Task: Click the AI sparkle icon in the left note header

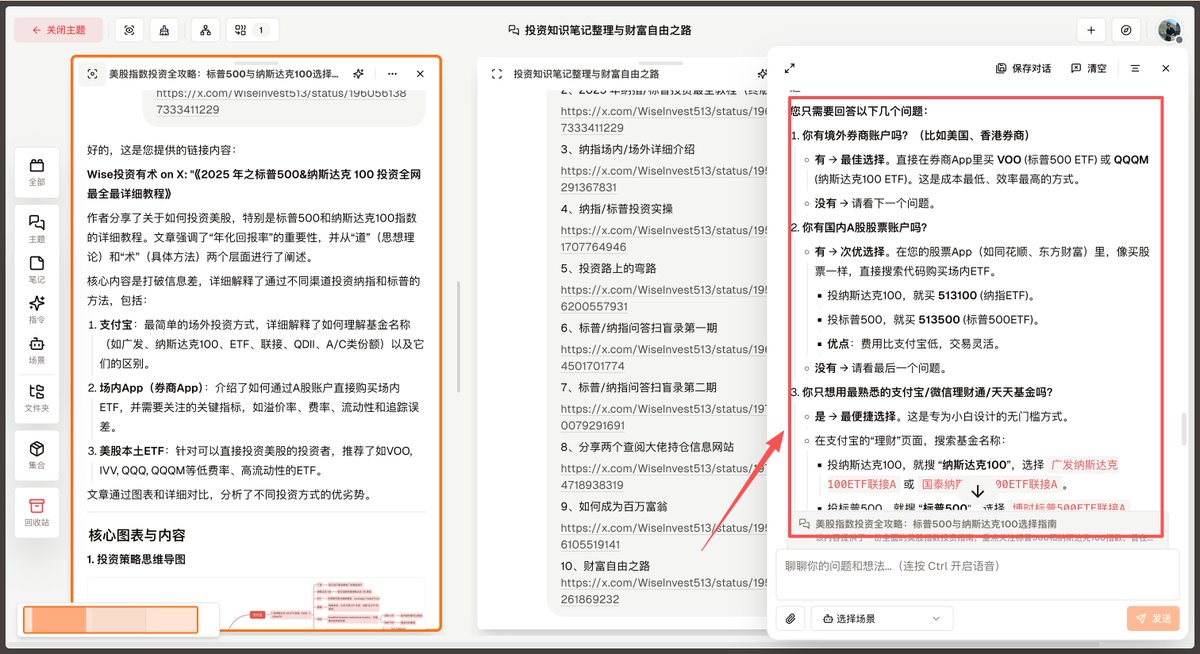Action: point(358,74)
